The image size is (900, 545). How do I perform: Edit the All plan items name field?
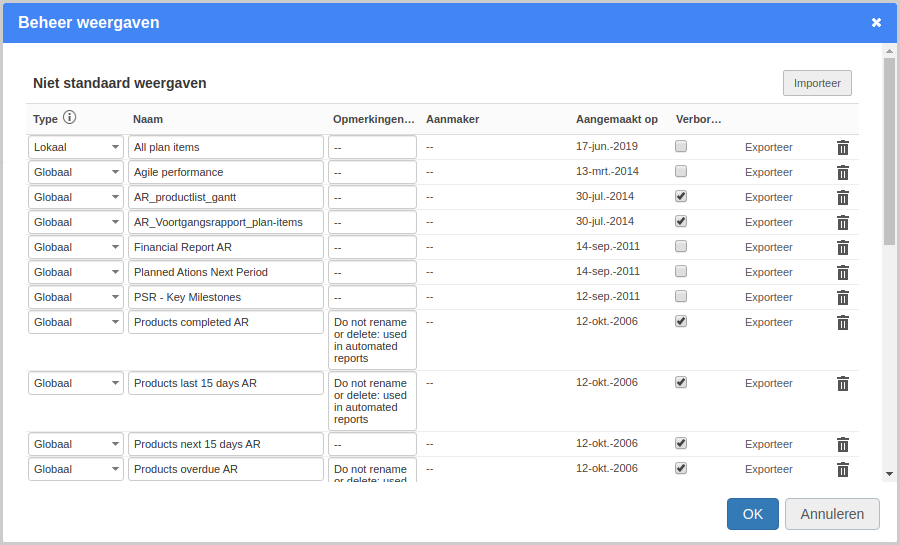[226, 147]
